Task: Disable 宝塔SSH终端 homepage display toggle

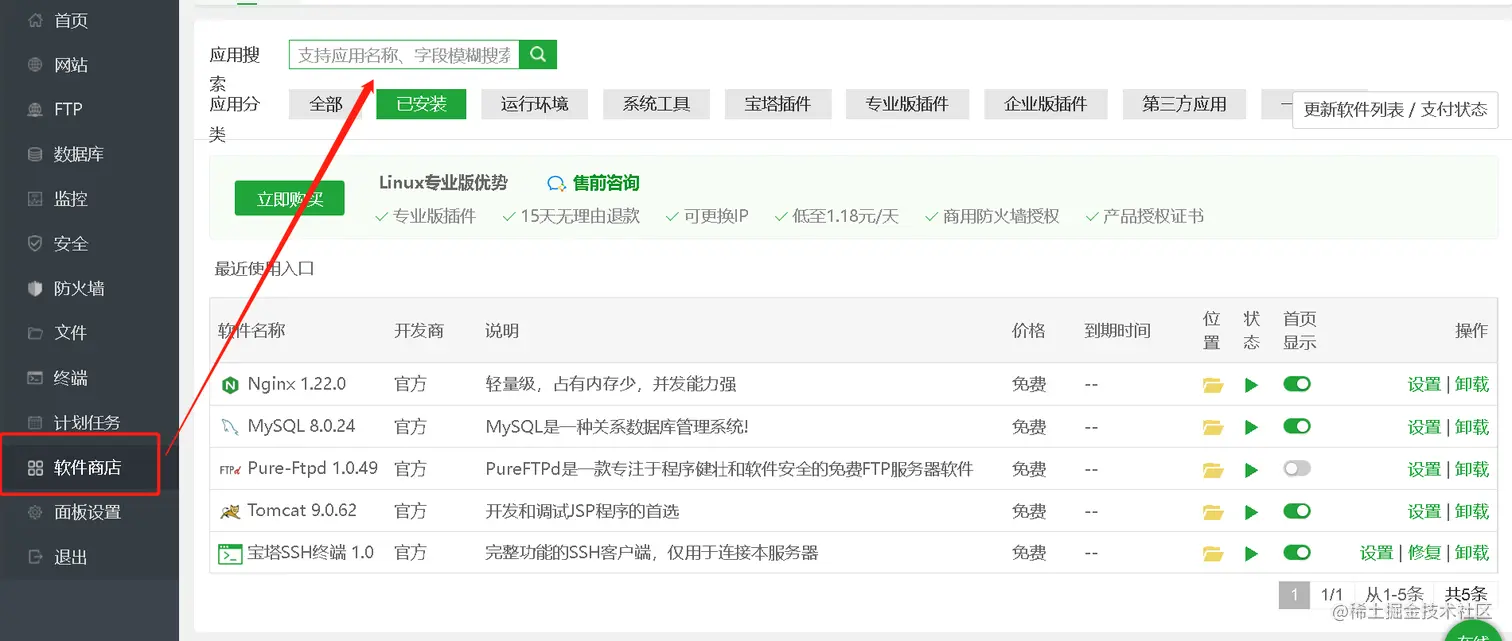Action: pyautogui.click(x=1296, y=552)
